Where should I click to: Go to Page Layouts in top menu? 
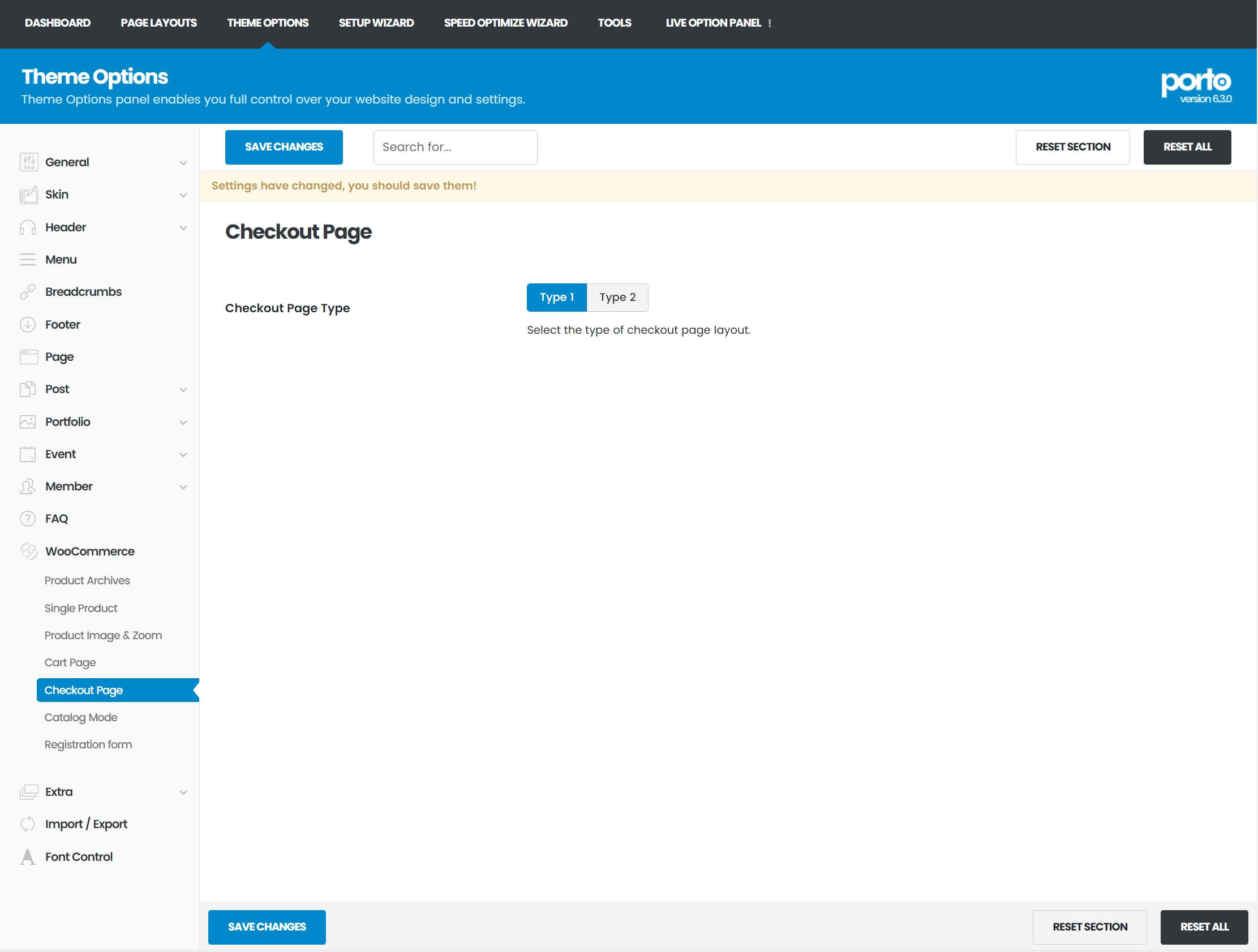[158, 23]
